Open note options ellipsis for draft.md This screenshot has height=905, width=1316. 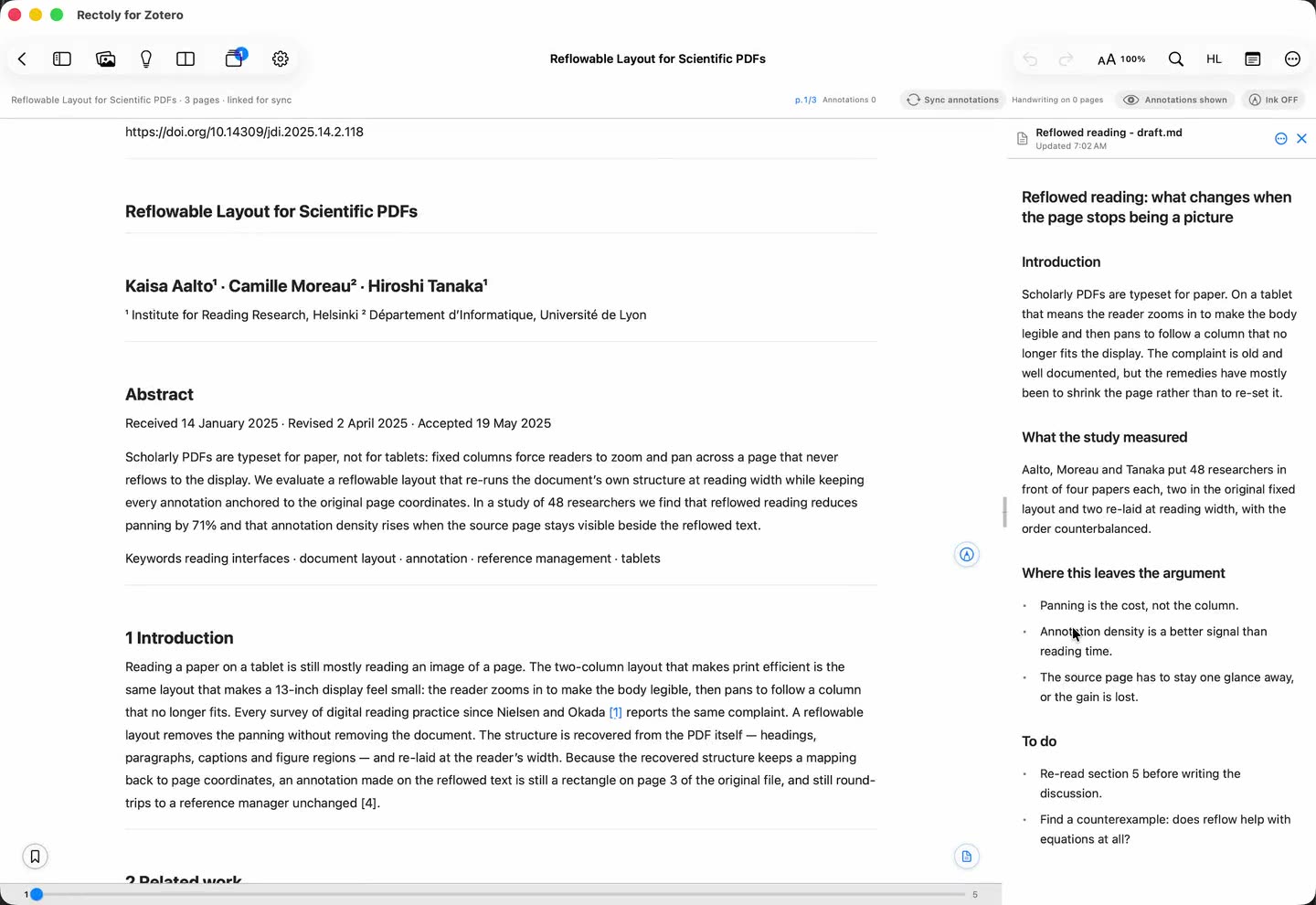tap(1281, 139)
